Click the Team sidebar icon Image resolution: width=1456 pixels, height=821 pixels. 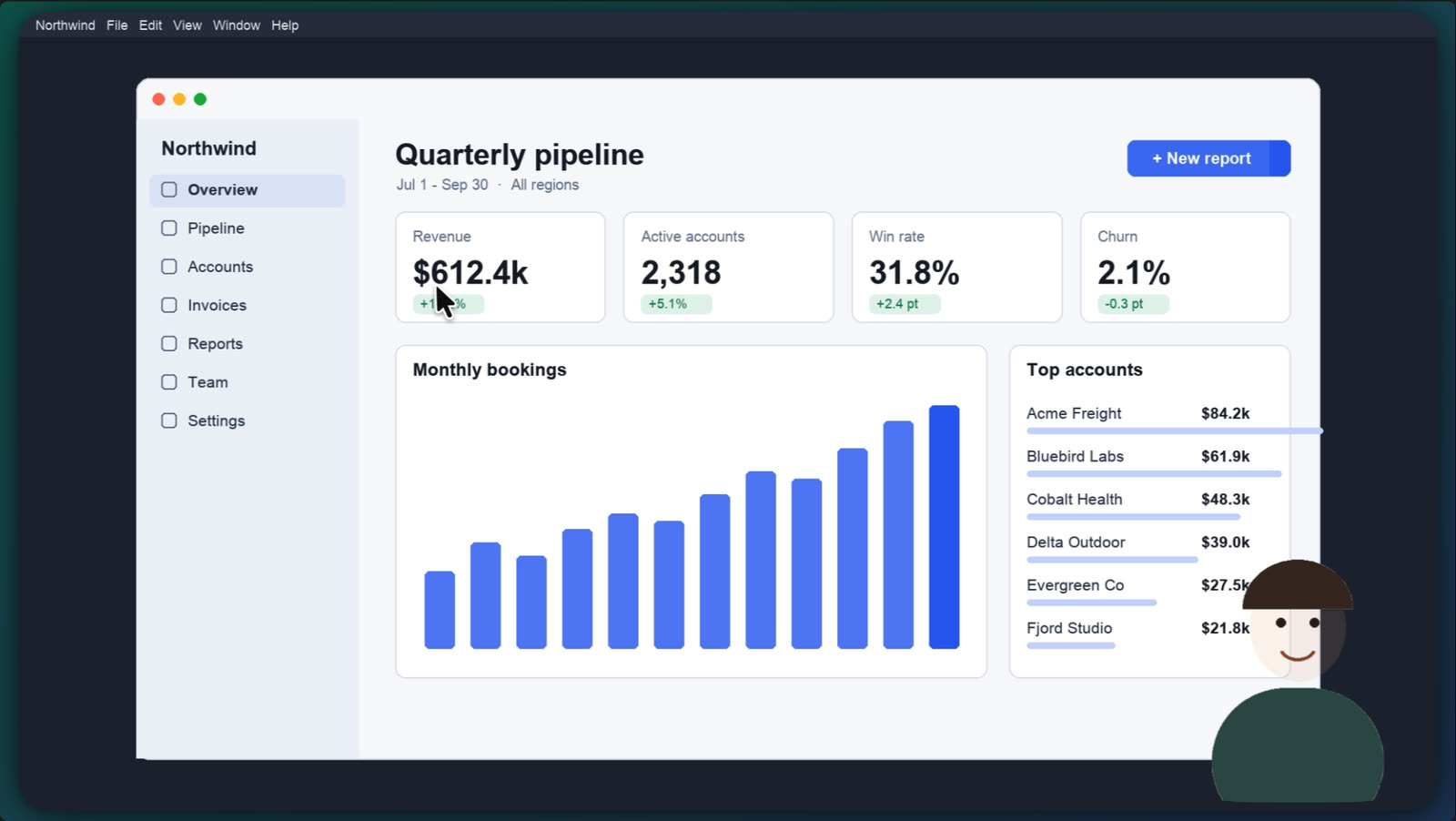pyautogui.click(x=169, y=382)
